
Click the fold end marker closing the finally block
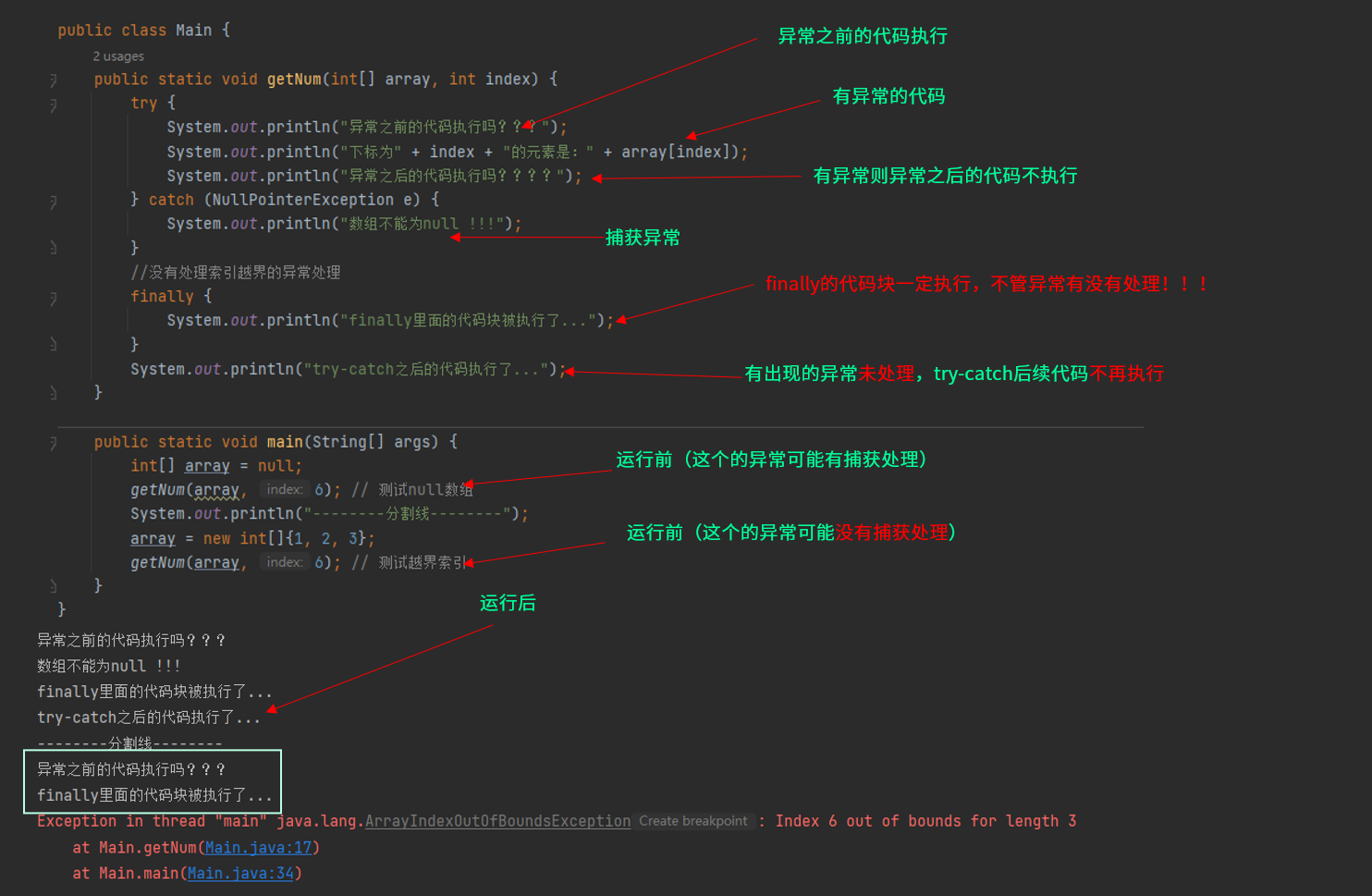click(x=53, y=344)
